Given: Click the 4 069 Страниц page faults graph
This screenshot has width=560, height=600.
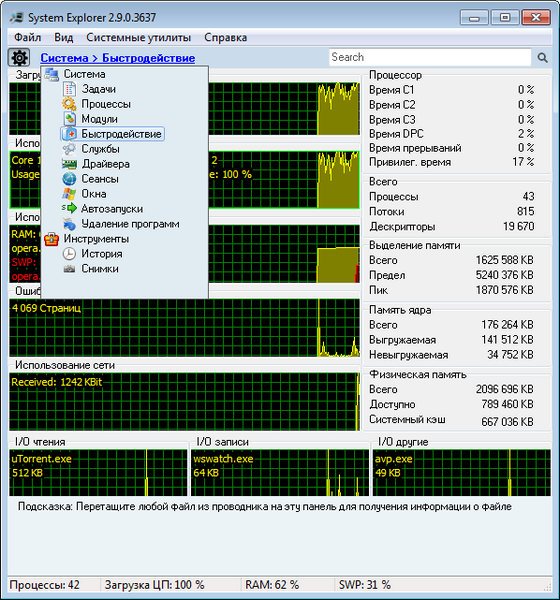Looking at the screenshot, I should click(184, 328).
